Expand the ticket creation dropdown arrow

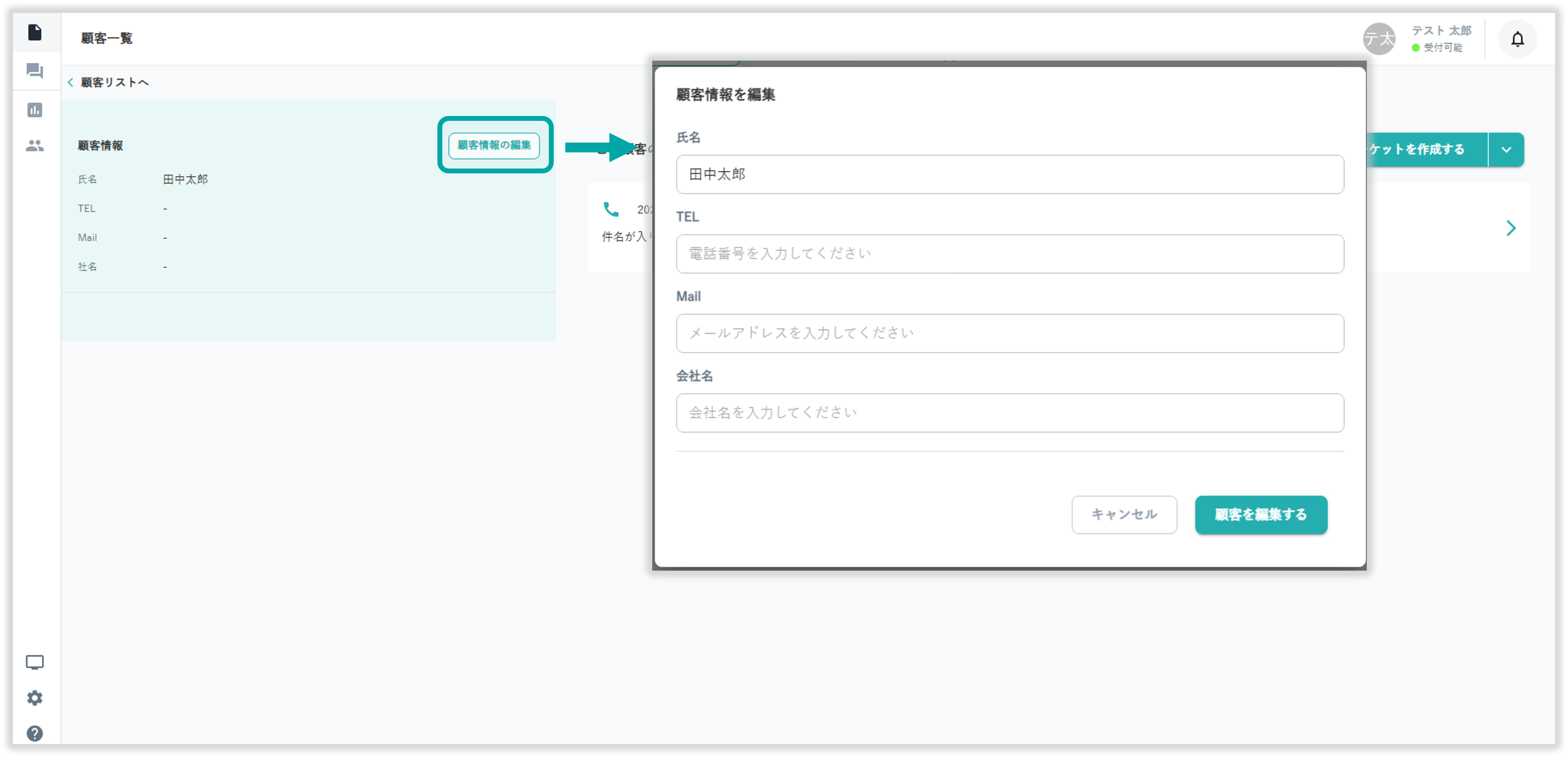point(1506,150)
